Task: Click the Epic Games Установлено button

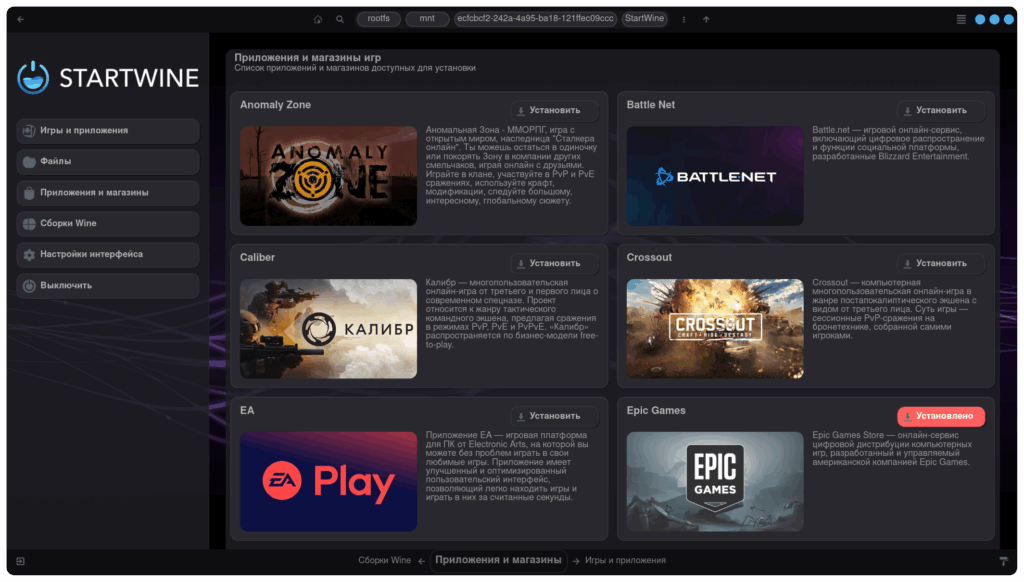Action: [x=941, y=416]
